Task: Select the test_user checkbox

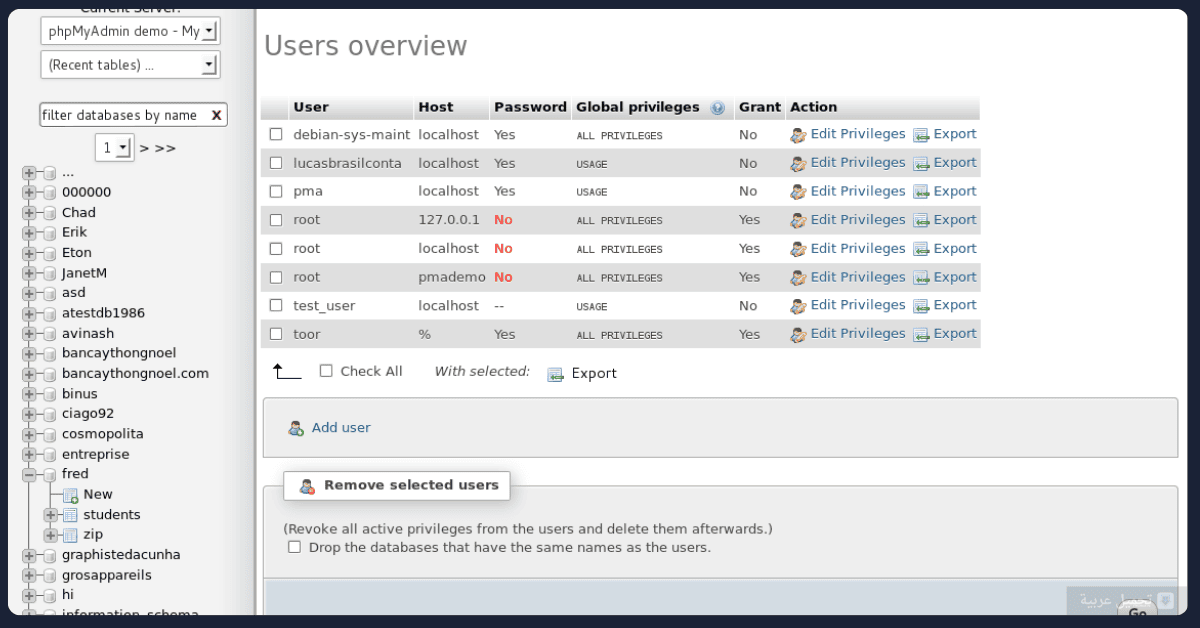Action: point(276,306)
